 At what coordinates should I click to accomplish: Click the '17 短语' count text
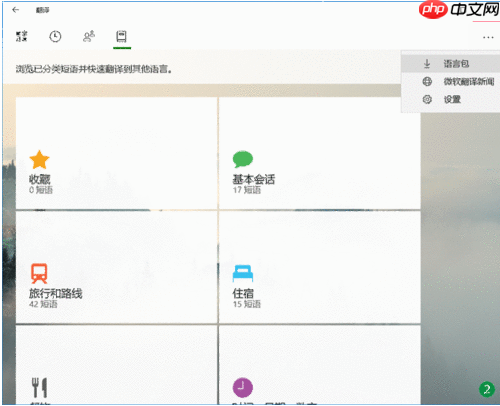click(247, 190)
